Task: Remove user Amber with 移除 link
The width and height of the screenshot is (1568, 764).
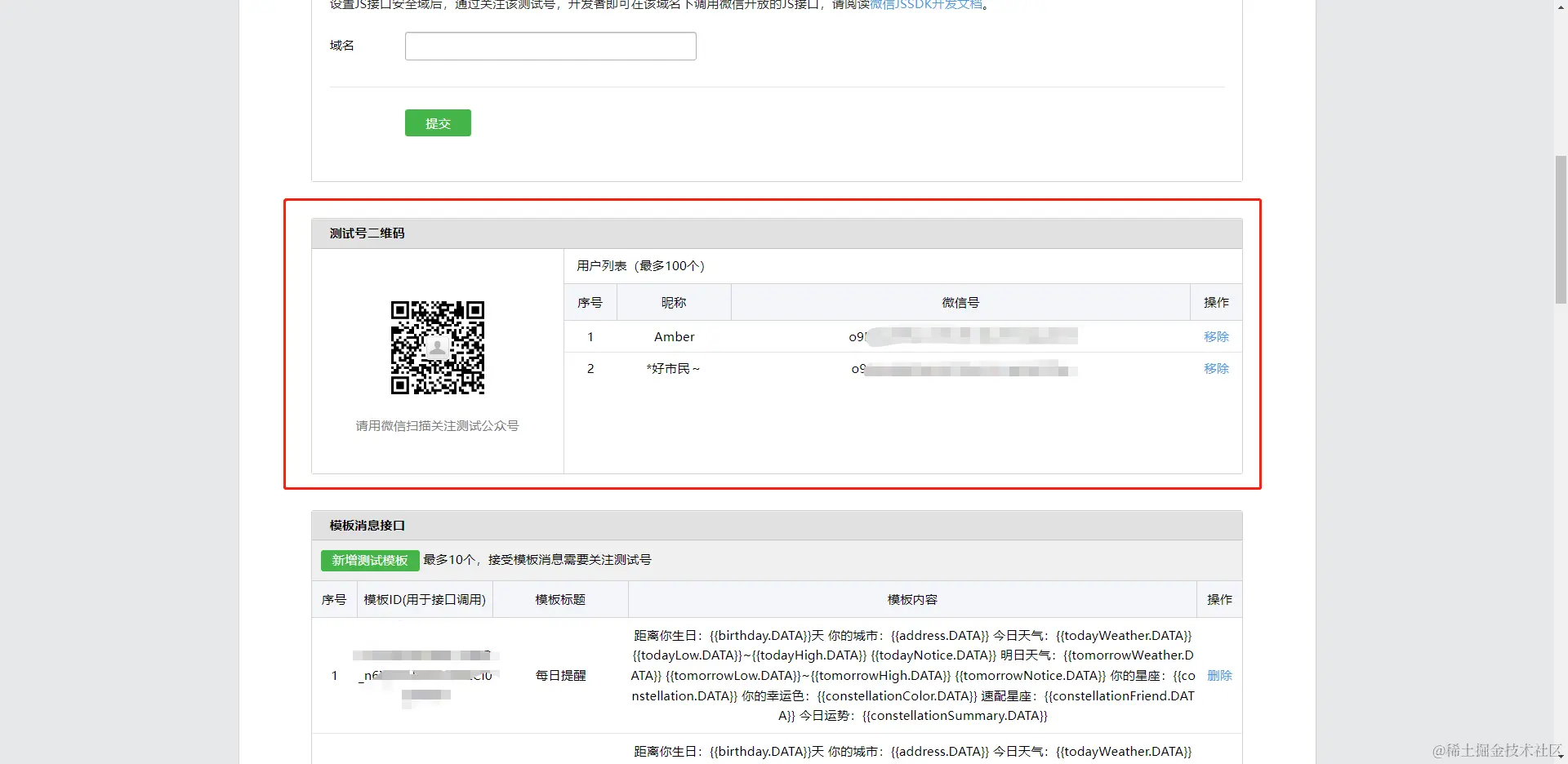Action: [x=1216, y=335]
